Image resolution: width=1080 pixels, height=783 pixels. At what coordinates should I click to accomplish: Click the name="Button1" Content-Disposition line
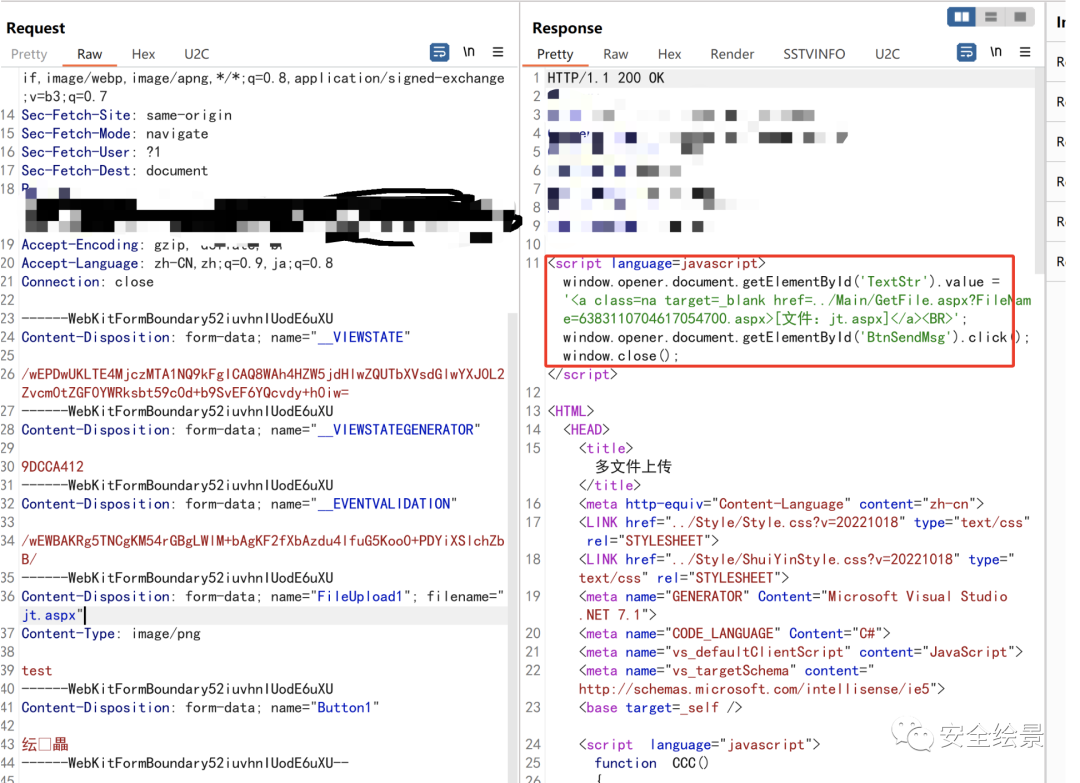200,708
